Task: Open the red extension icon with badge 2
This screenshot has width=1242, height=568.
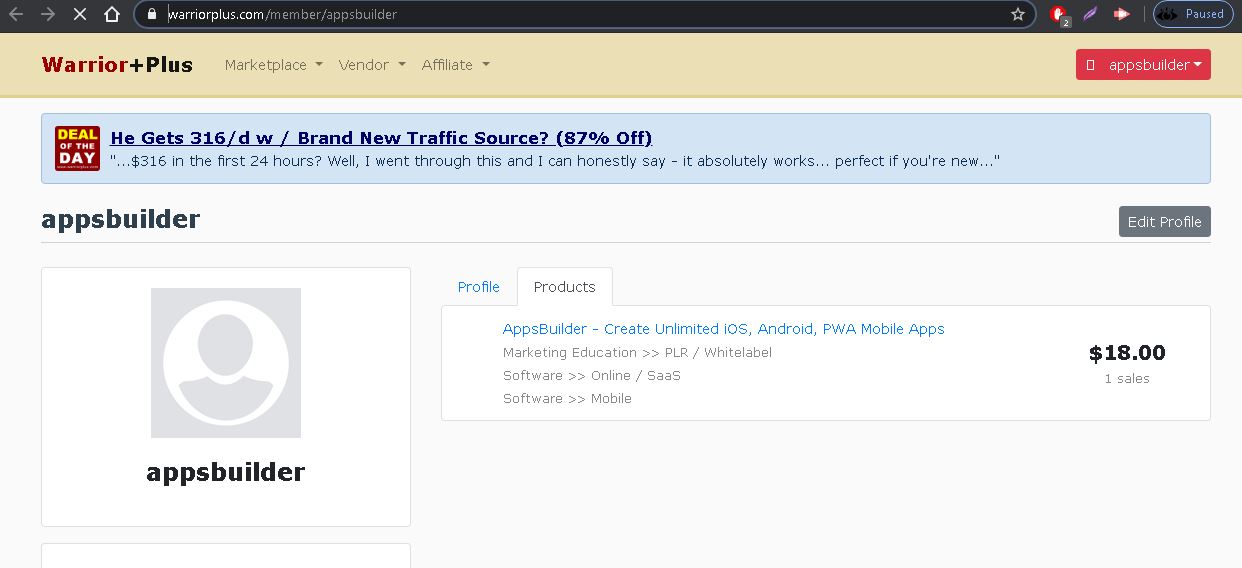Action: click(x=1060, y=15)
